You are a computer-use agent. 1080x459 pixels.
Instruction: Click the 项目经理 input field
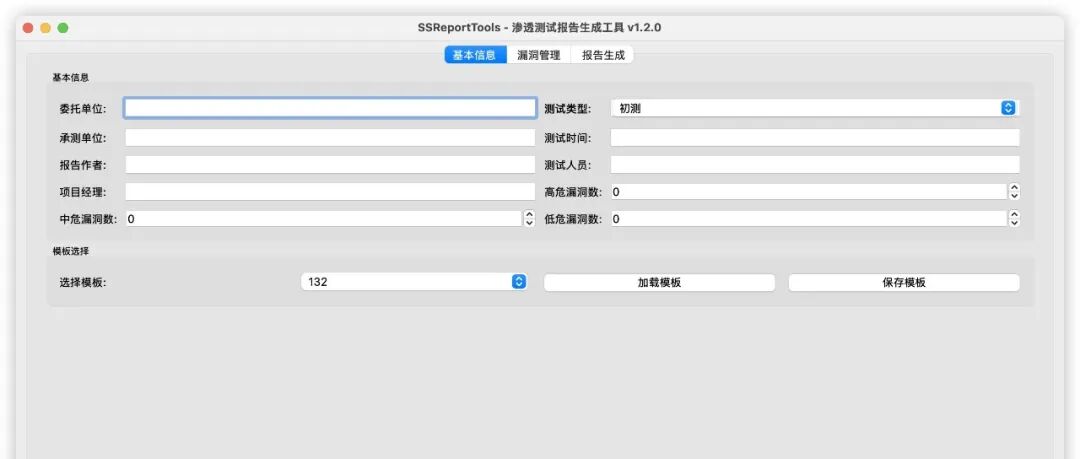pos(330,192)
